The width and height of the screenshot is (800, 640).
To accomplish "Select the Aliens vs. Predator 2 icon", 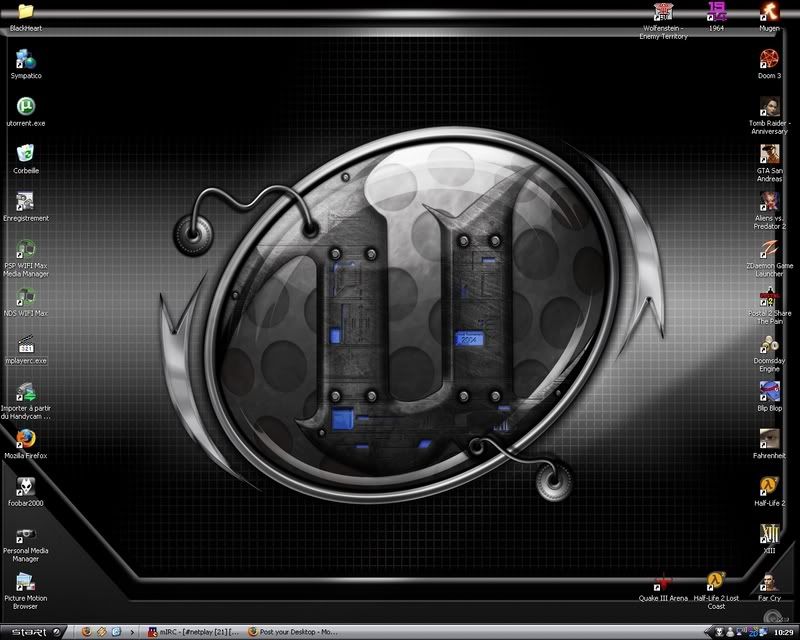I will pos(769,211).
